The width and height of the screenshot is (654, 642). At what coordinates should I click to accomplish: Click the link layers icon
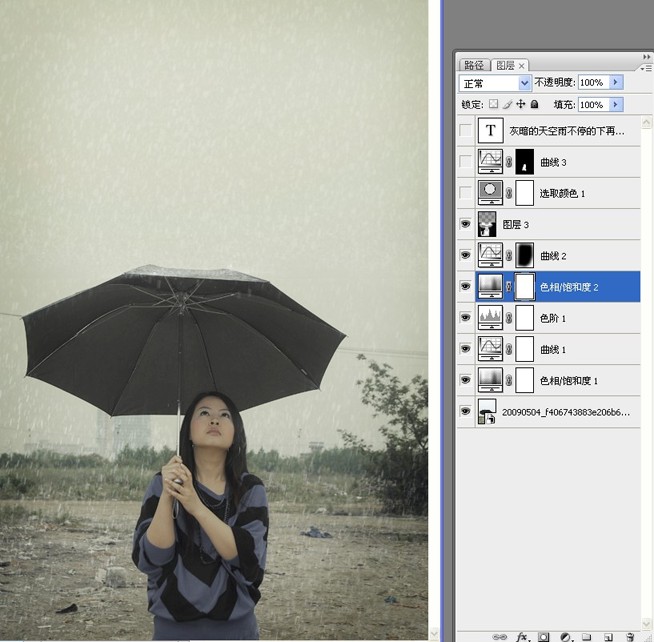[499, 637]
